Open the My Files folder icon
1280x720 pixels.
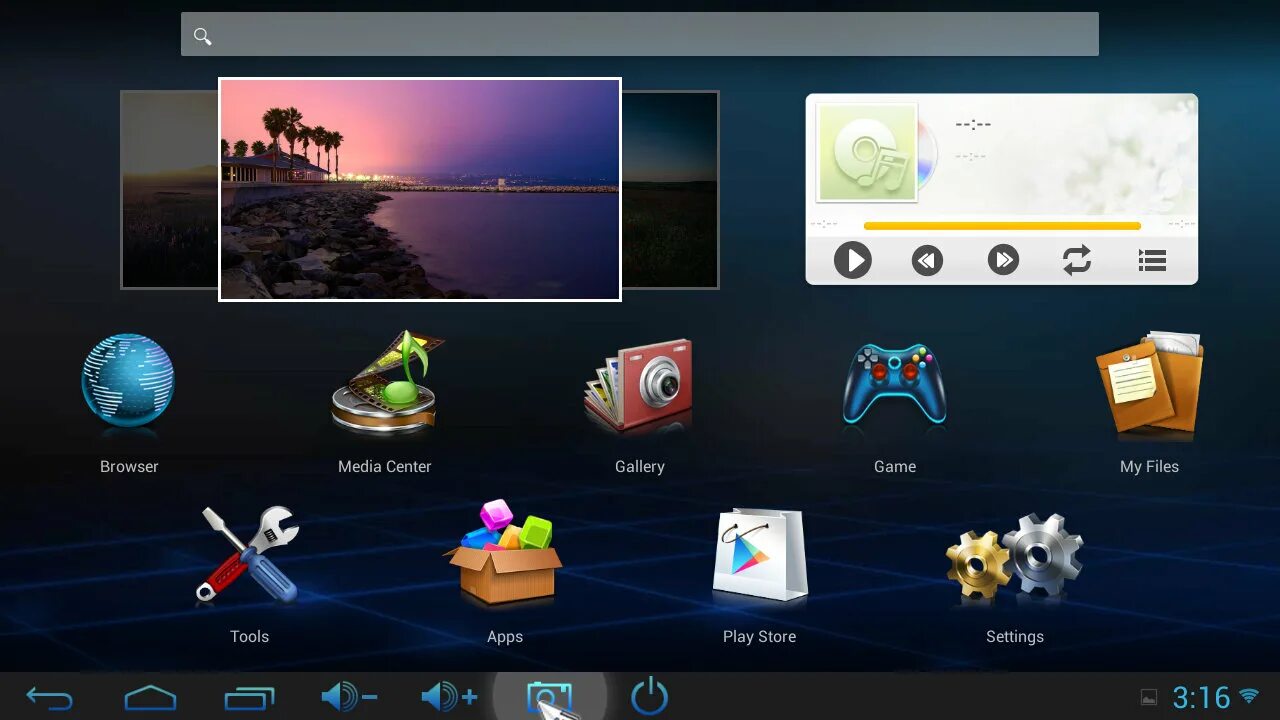(x=1149, y=383)
